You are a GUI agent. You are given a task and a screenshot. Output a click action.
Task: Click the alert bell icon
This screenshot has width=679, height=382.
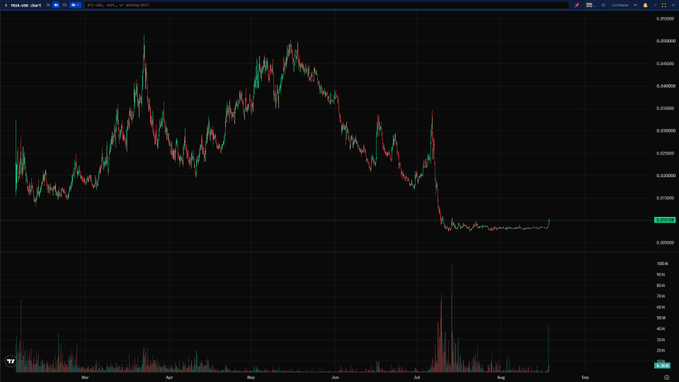tap(645, 5)
